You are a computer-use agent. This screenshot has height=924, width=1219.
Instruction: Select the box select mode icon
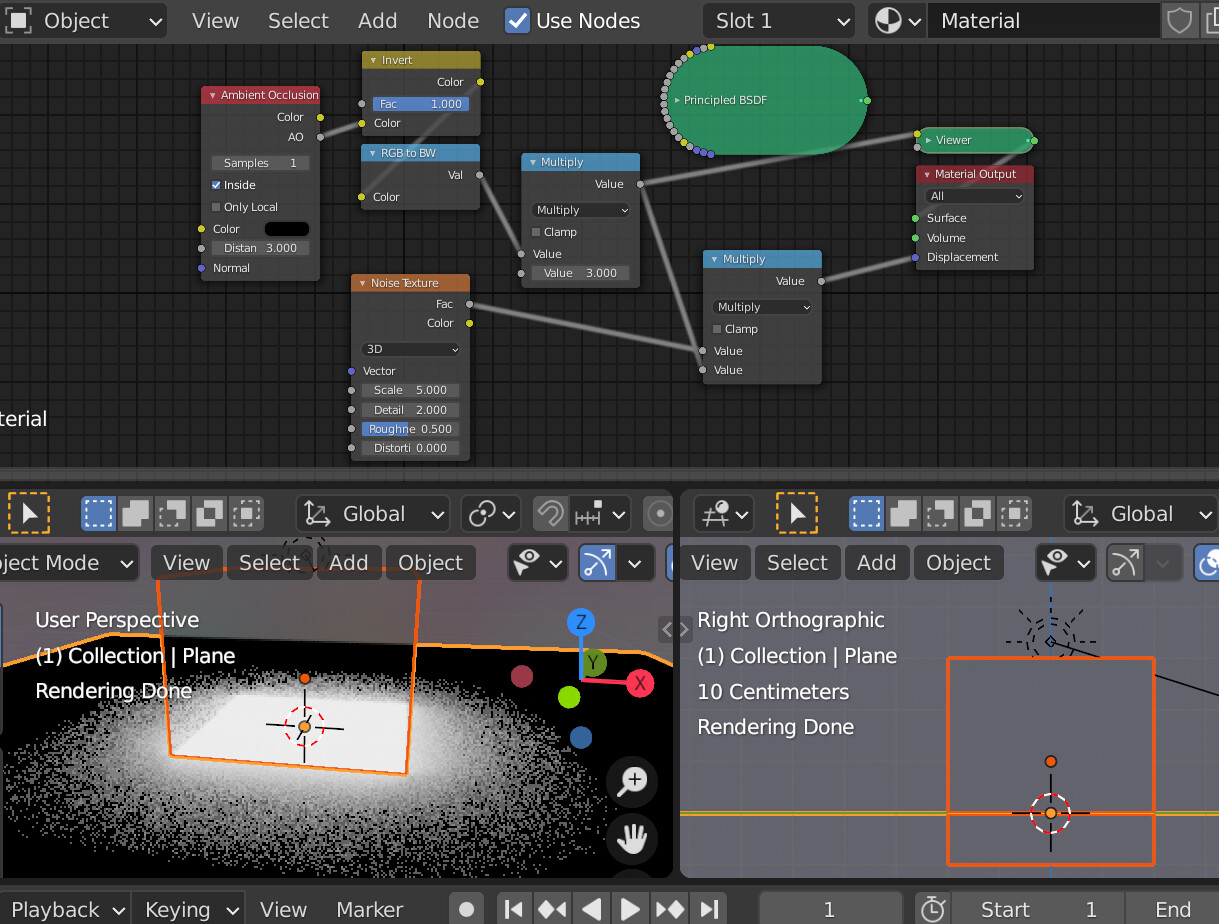pos(98,513)
